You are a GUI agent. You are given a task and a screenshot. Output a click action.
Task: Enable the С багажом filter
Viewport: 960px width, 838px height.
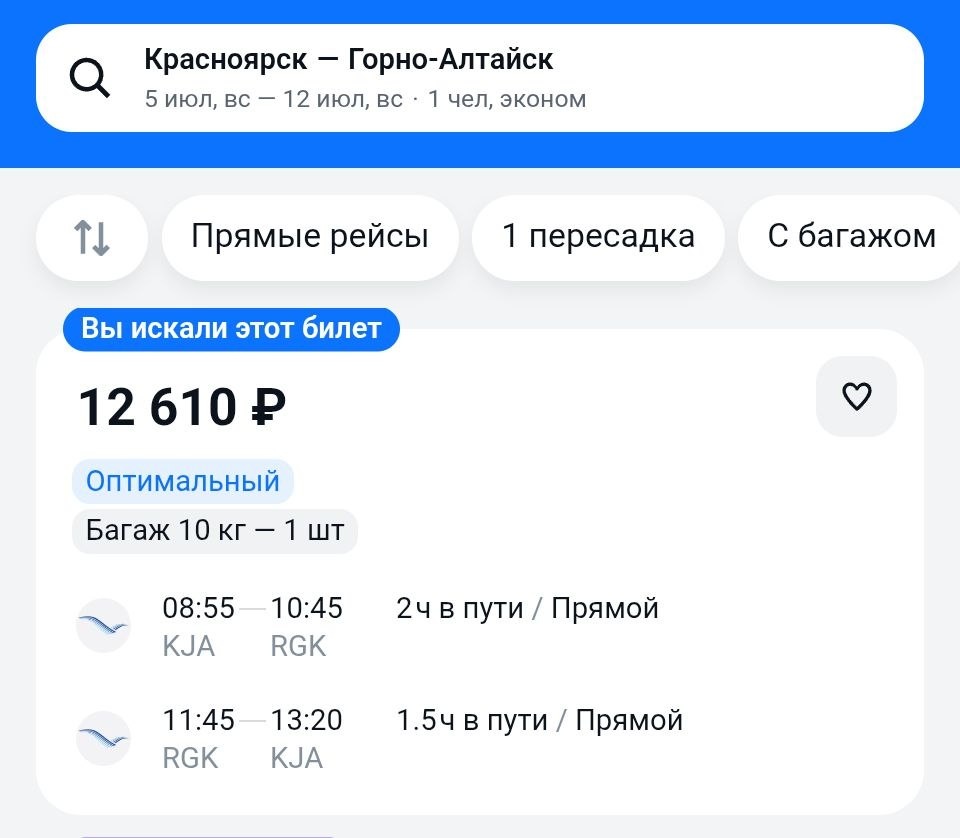(851, 238)
